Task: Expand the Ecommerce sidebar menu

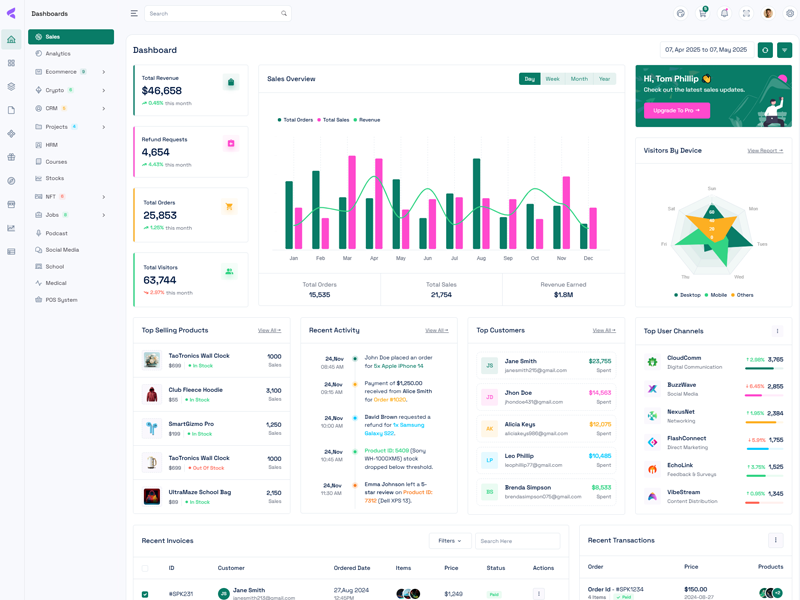Action: 103,72
